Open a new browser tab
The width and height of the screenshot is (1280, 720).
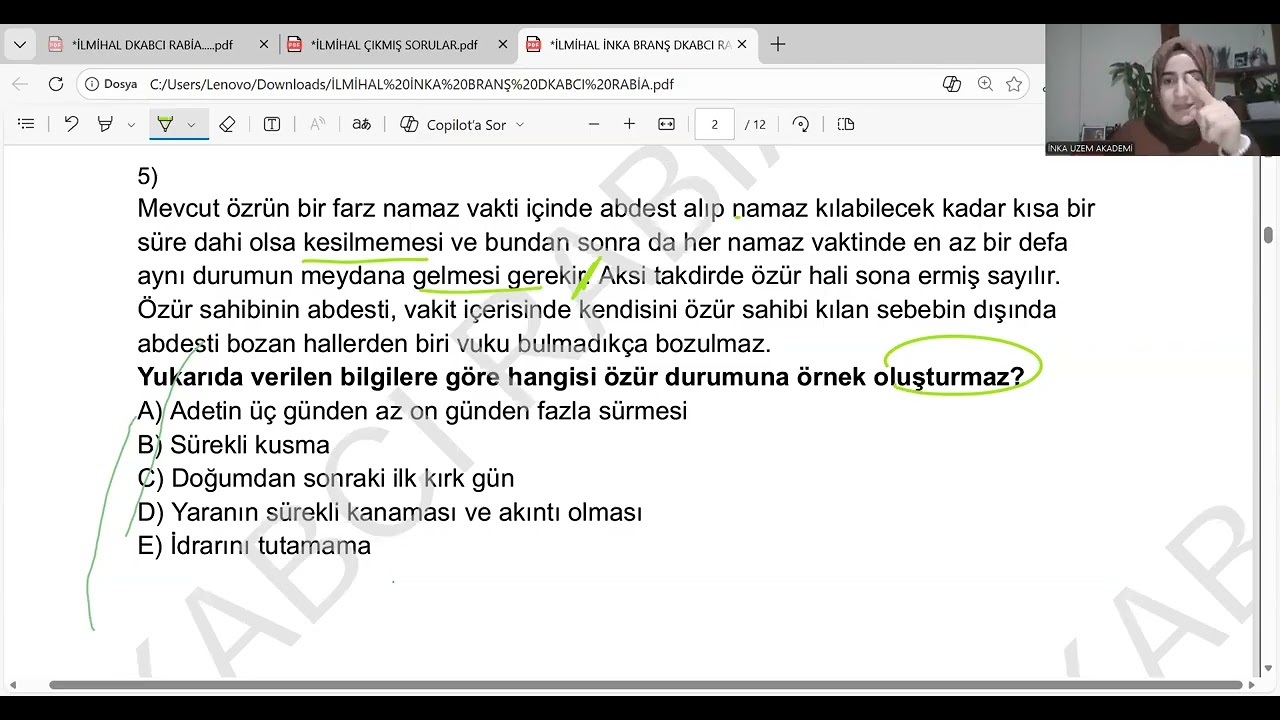[x=778, y=45]
